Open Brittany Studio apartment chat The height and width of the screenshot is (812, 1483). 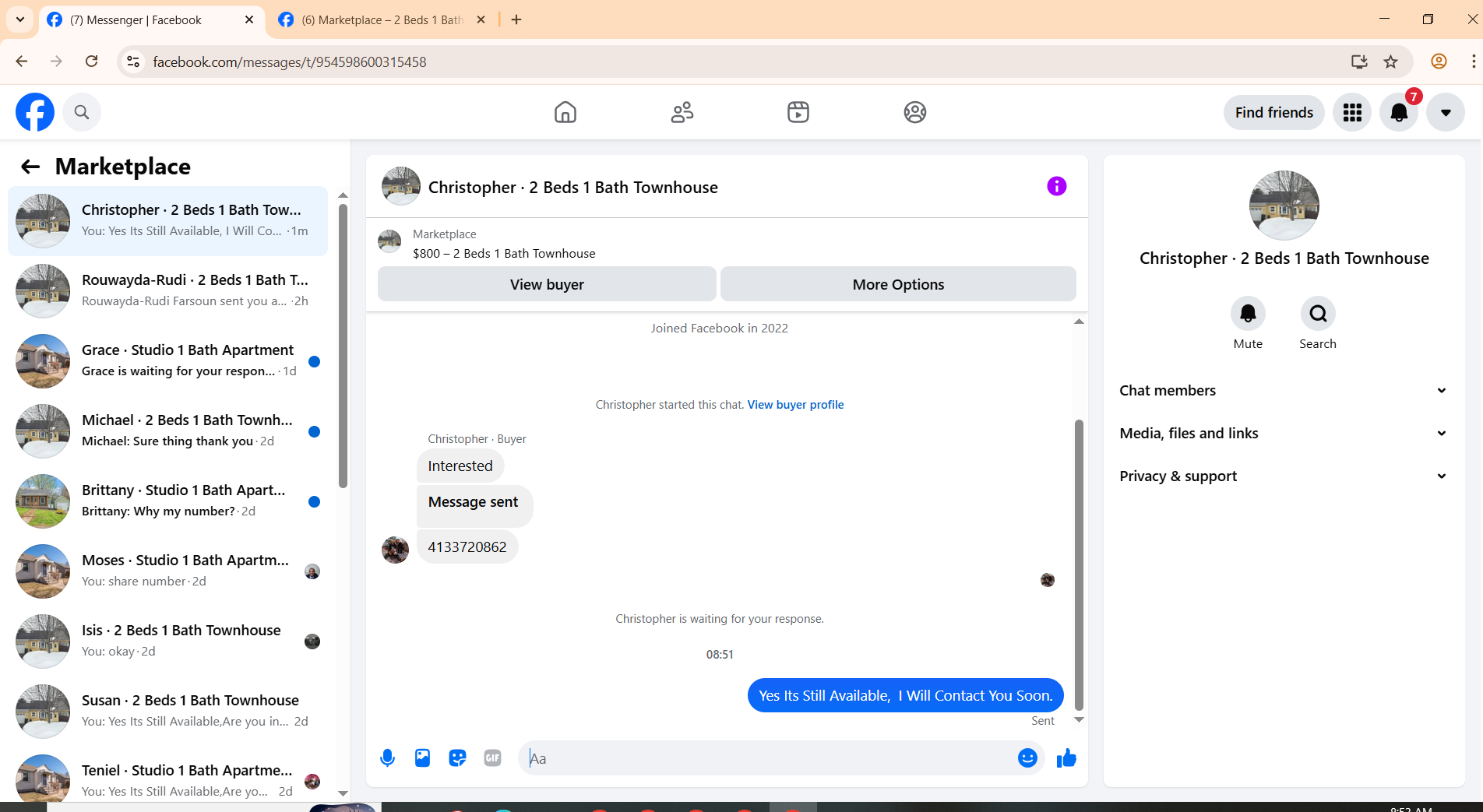point(167,501)
